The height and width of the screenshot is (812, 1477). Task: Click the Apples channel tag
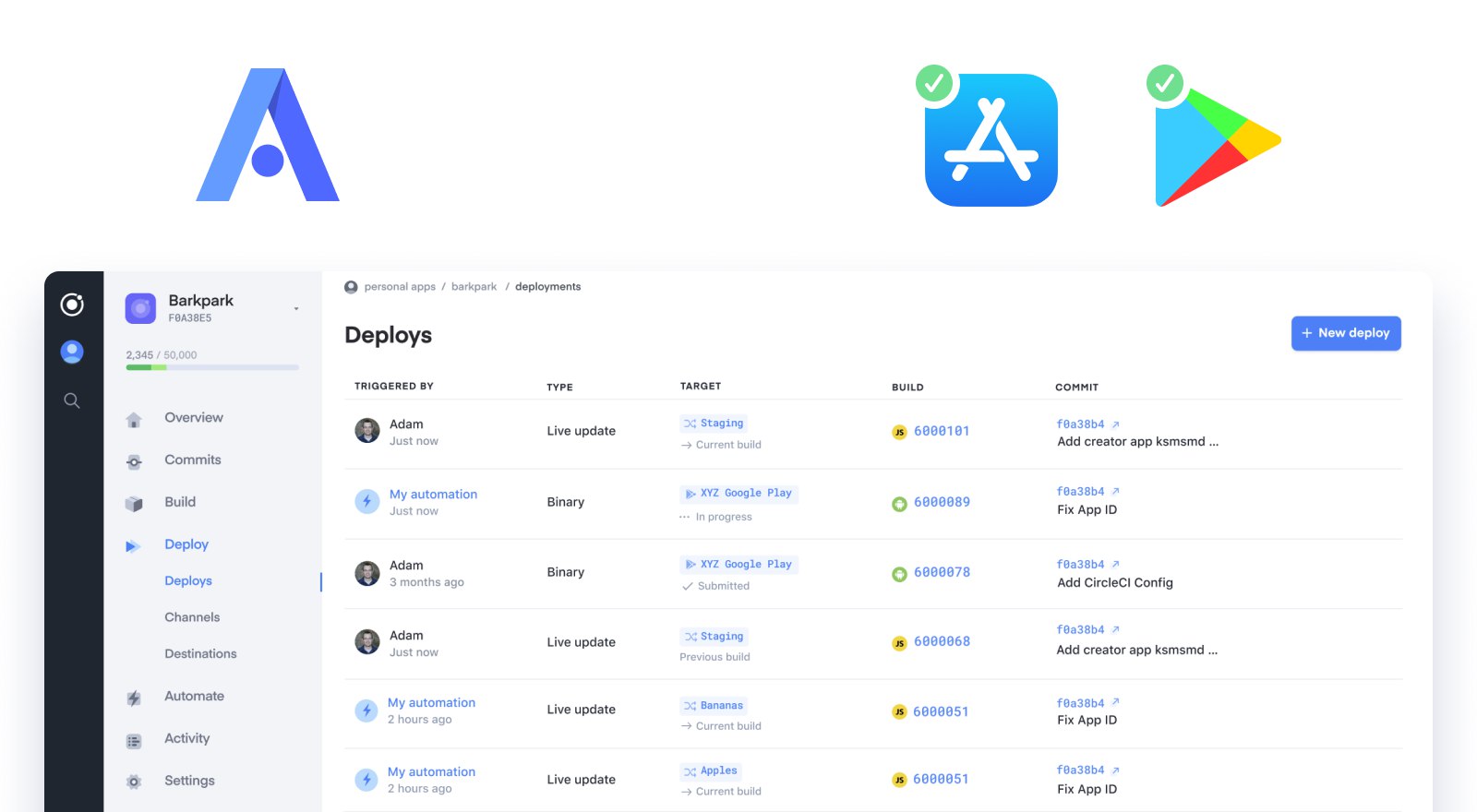tap(711, 771)
